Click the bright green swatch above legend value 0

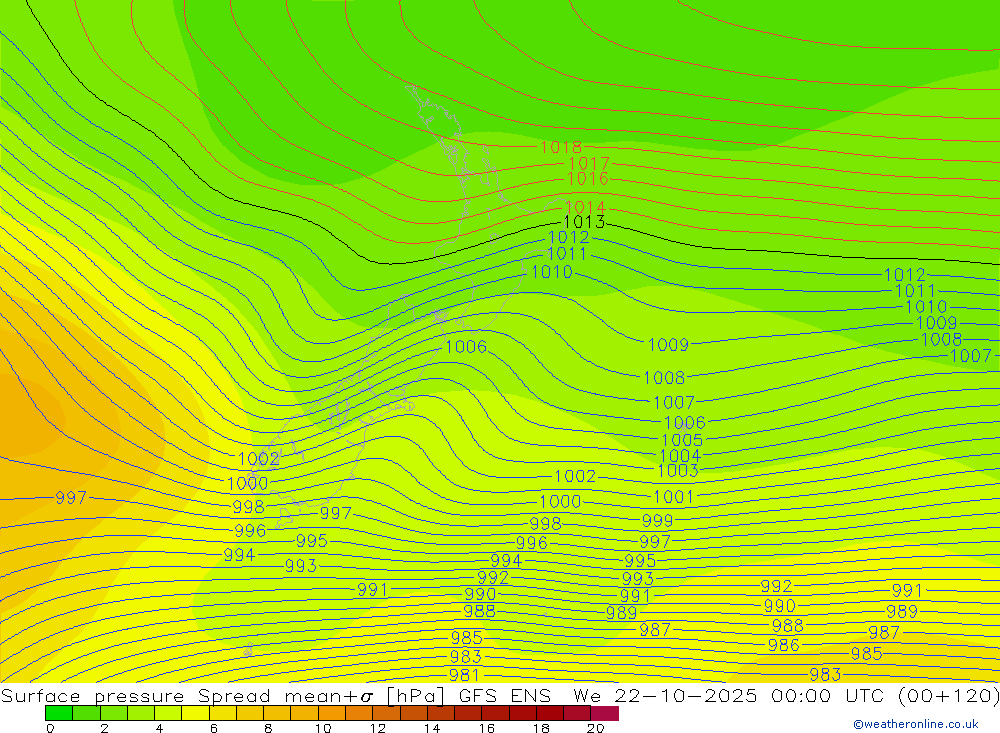click(x=59, y=713)
